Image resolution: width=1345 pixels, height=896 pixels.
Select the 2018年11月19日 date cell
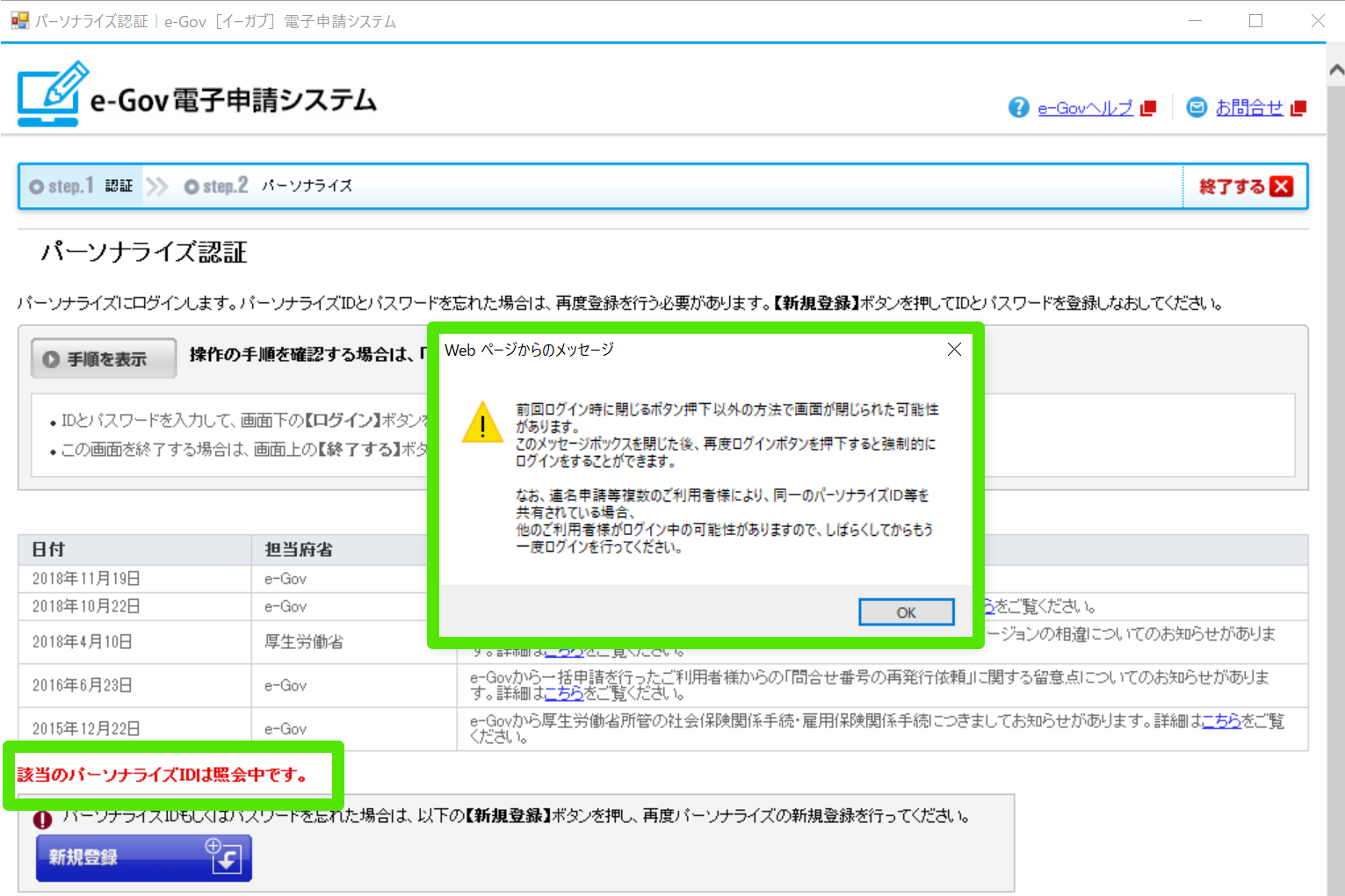click(135, 579)
